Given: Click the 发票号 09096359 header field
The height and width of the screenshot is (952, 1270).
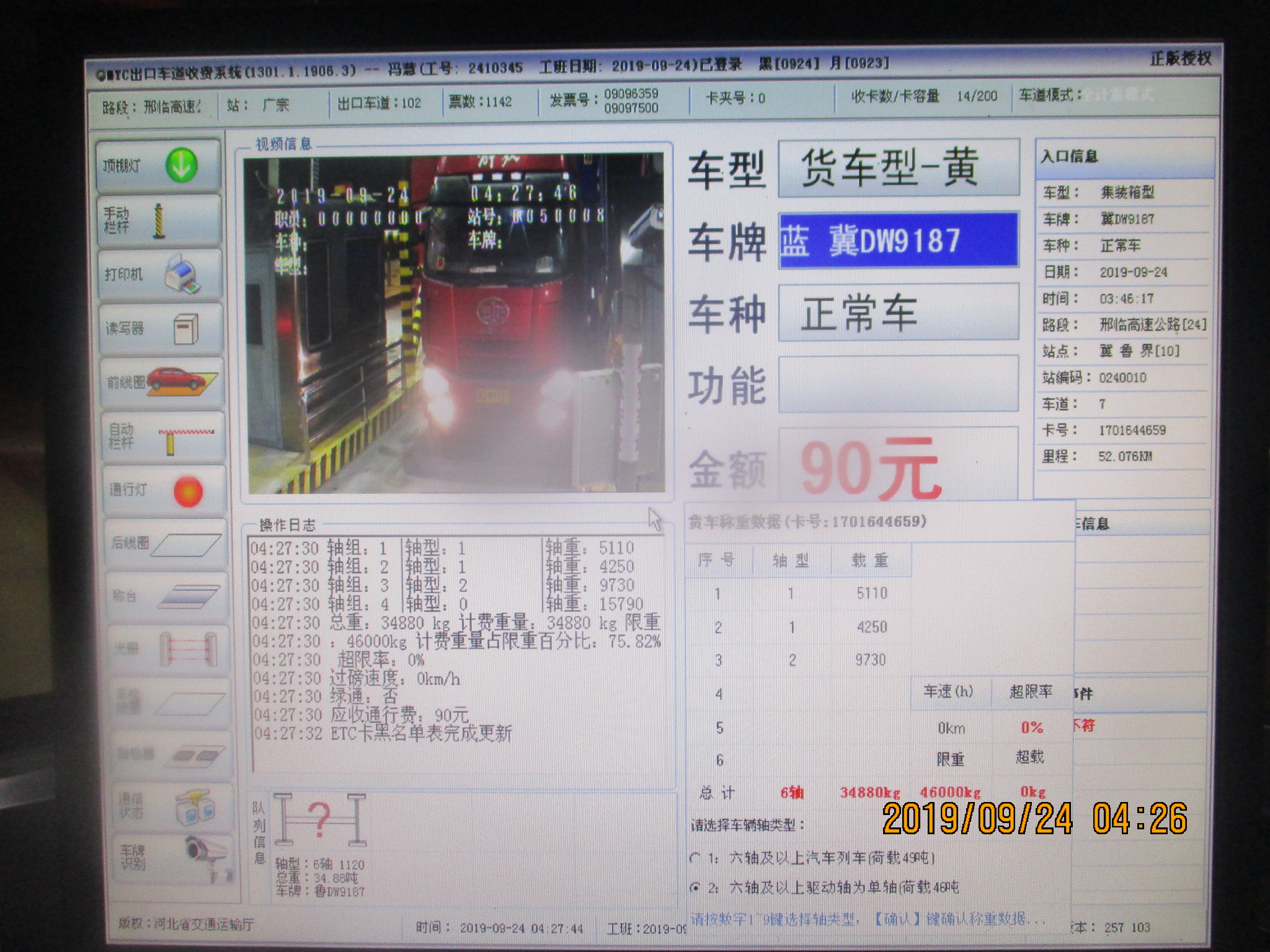Looking at the screenshot, I should pyautogui.click(x=604, y=100).
